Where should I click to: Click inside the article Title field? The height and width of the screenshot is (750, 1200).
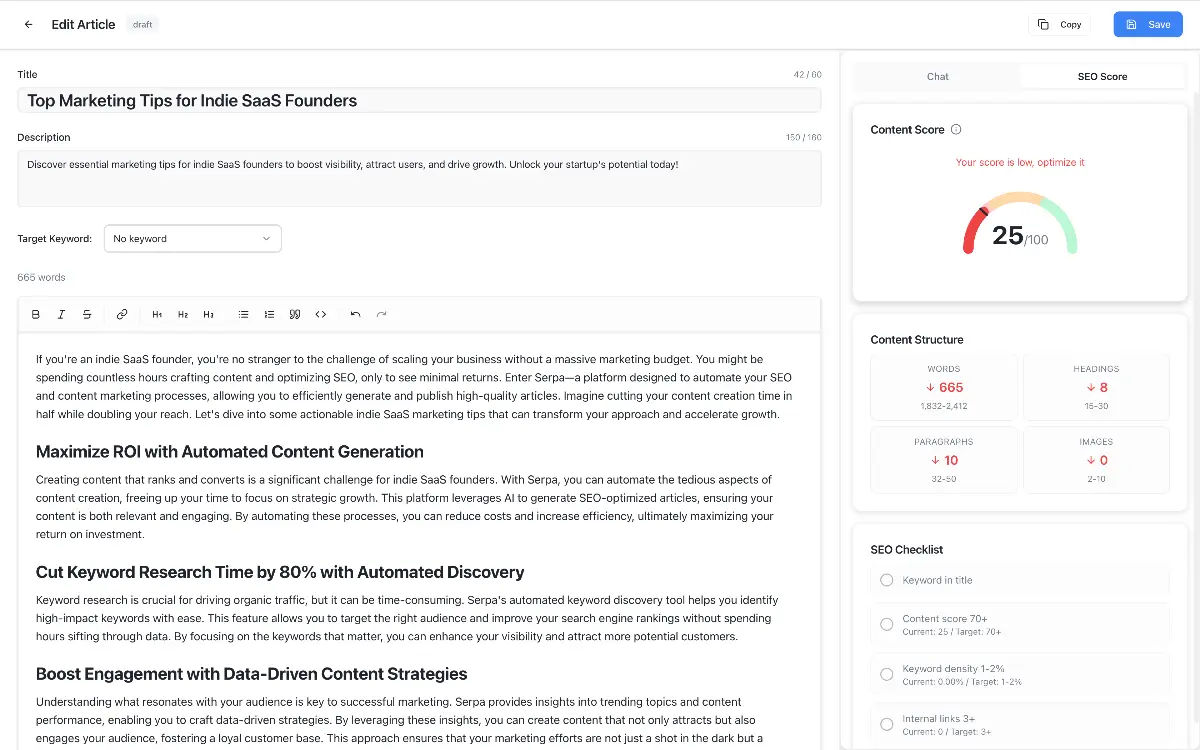419,100
